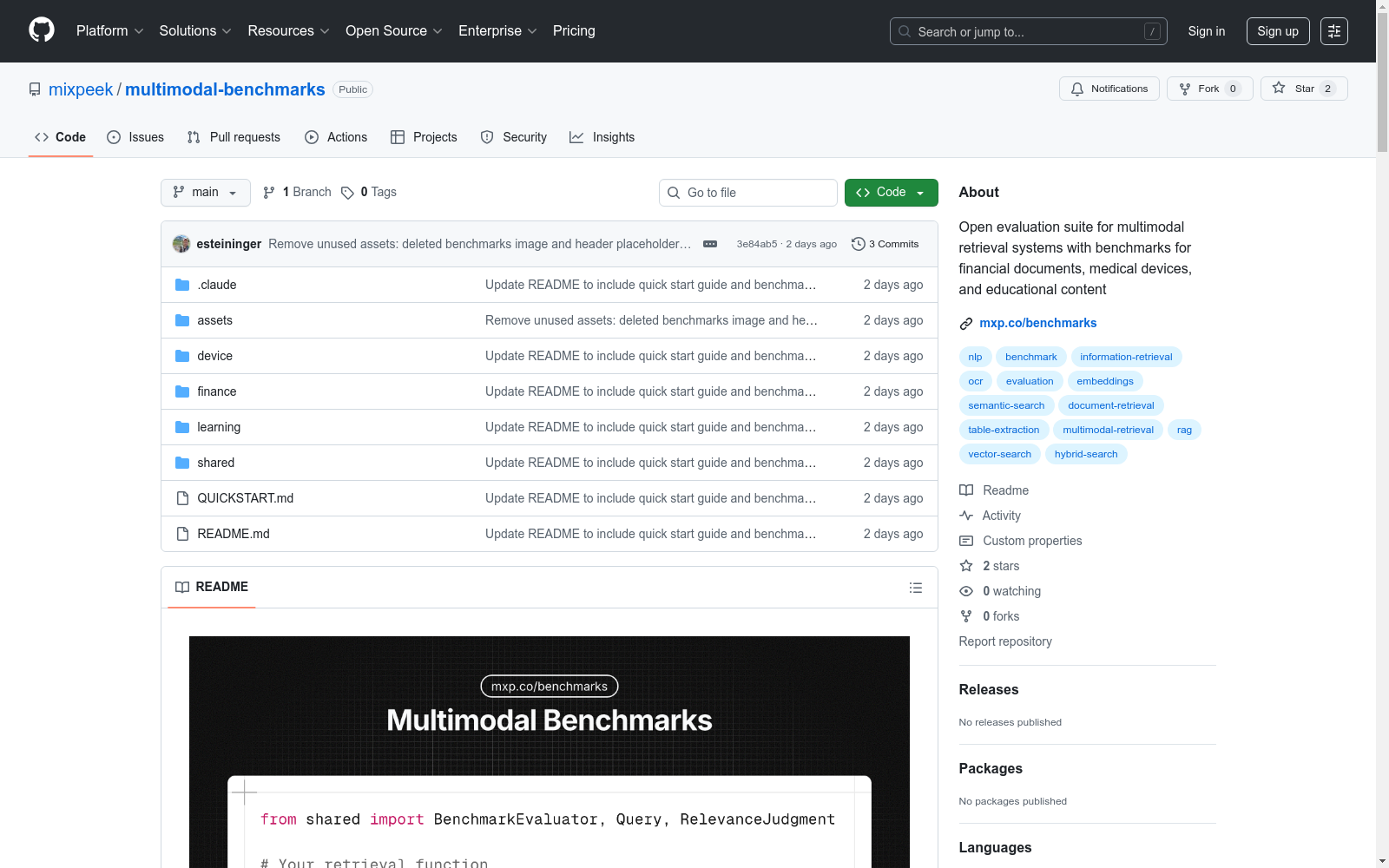1389x868 pixels.
Task: View 0 watching watchers
Action: point(1000,591)
